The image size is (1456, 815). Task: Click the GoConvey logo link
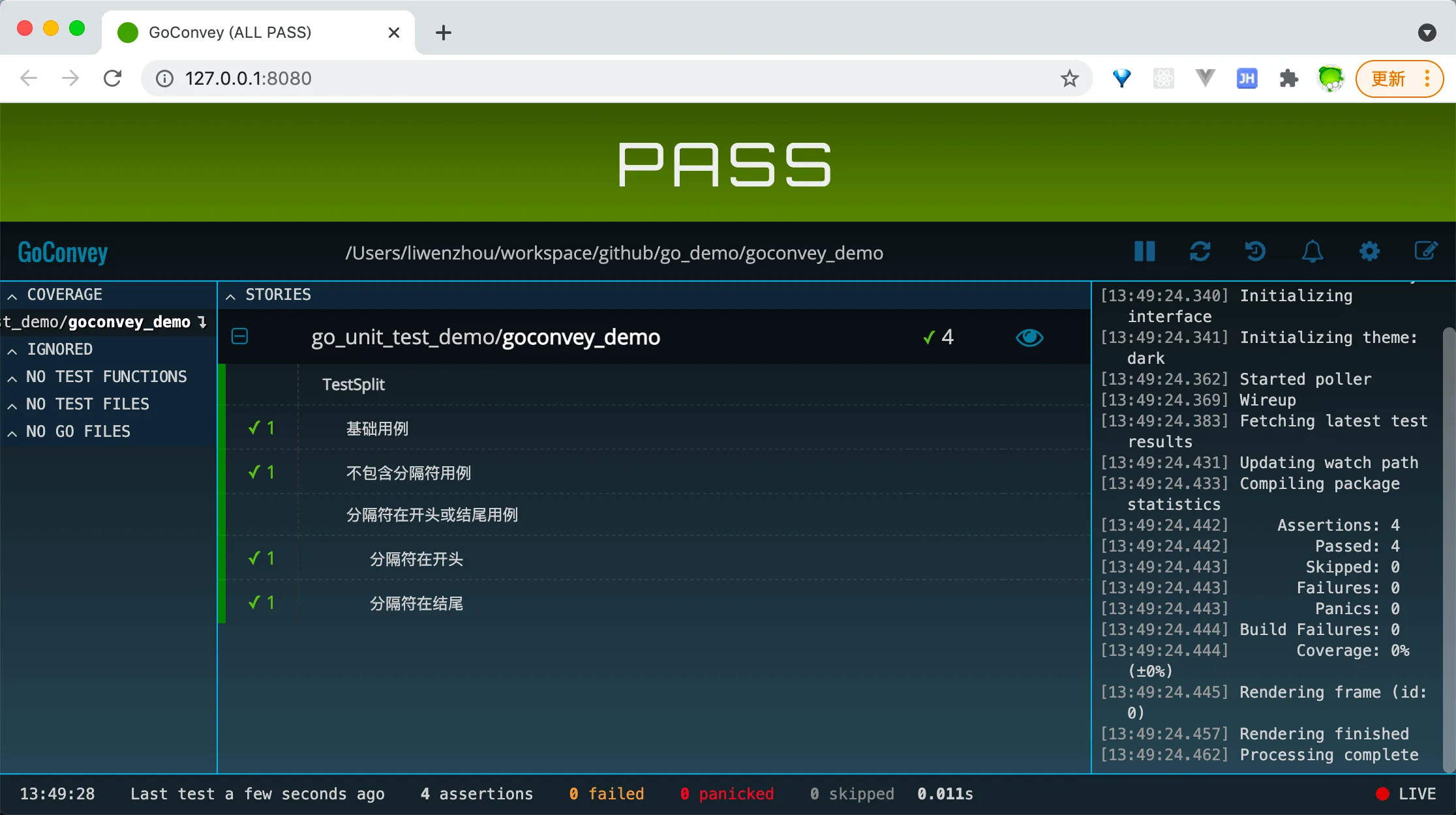point(63,253)
